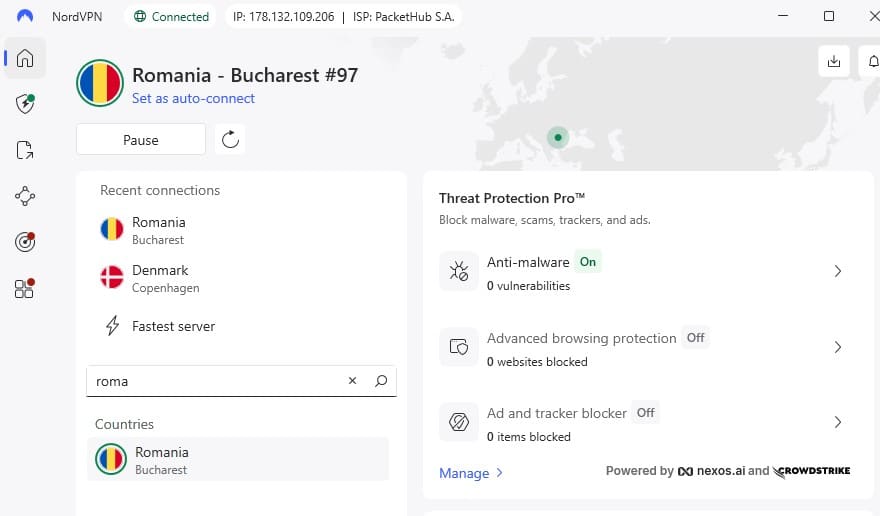880x516 pixels.
Task: Open file sharing sidebar icon
Action: 25,150
